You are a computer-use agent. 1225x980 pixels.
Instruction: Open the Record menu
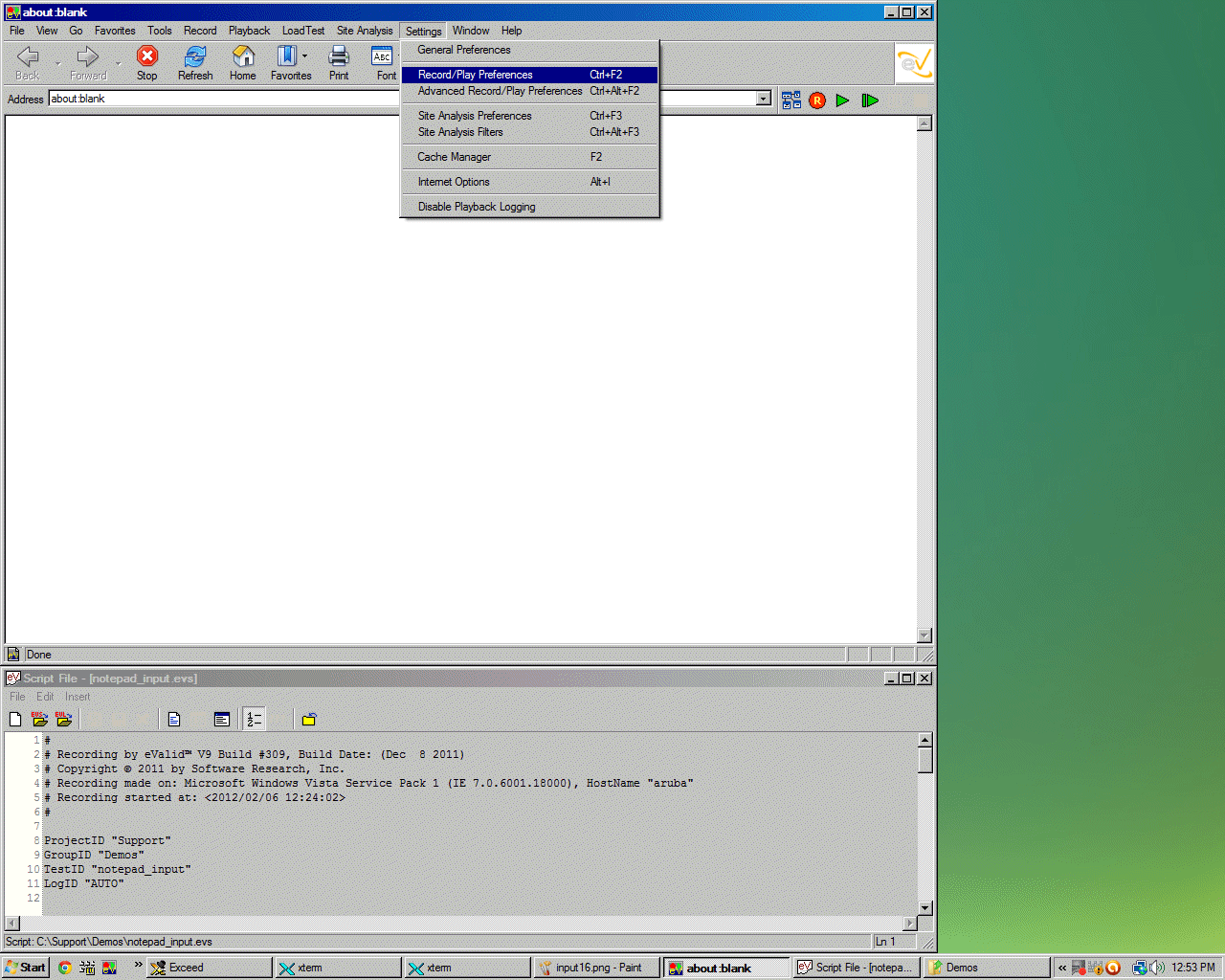[200, 31]
